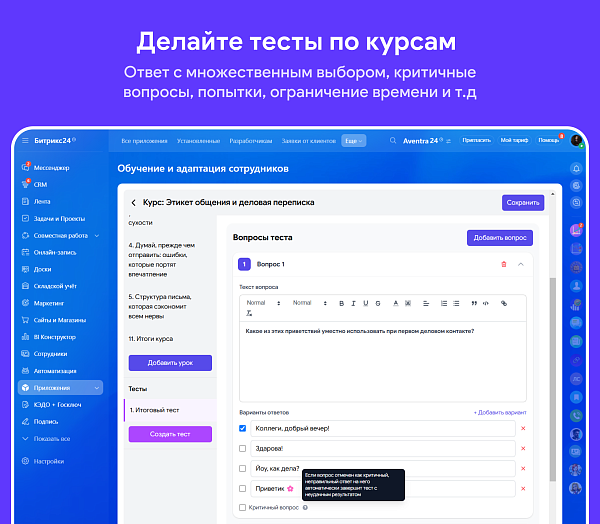Check the answer 'Здарова!'
Viewport: 600px width, 524px height.
[x=243, y=448]
